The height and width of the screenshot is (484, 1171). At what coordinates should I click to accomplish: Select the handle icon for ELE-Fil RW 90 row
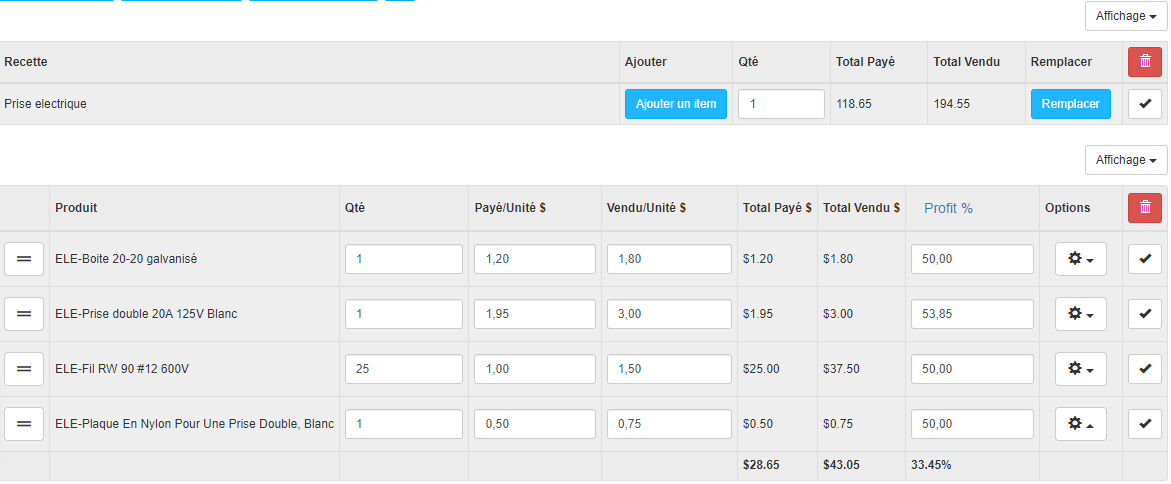pyautogui.click(x=24, y=369)
